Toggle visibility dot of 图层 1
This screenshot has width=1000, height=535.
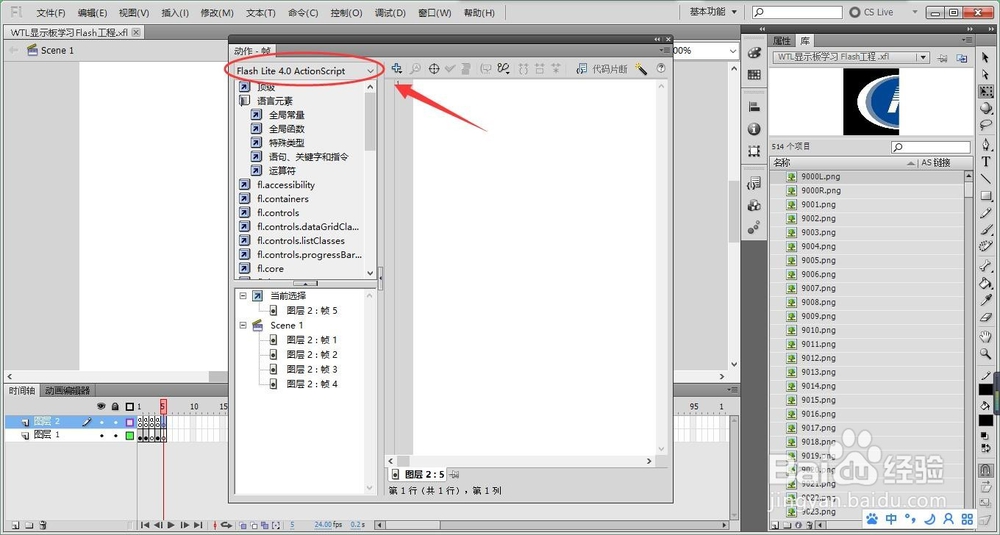pos(101,436)
